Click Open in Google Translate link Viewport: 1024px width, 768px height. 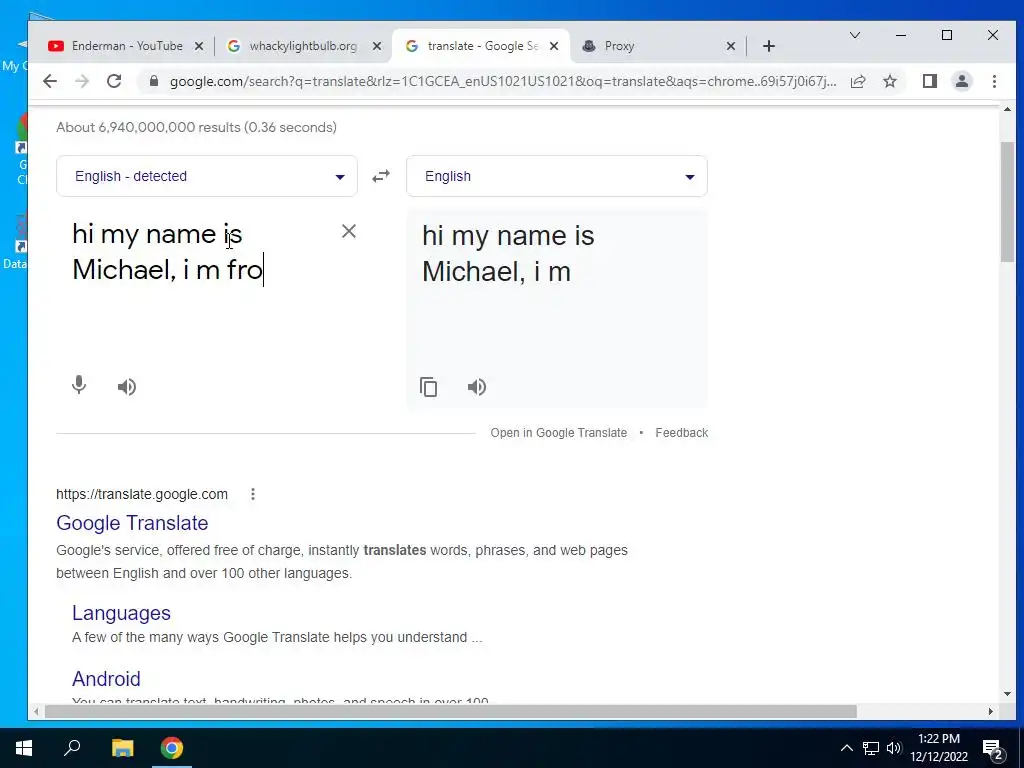(x=558, y=433)
